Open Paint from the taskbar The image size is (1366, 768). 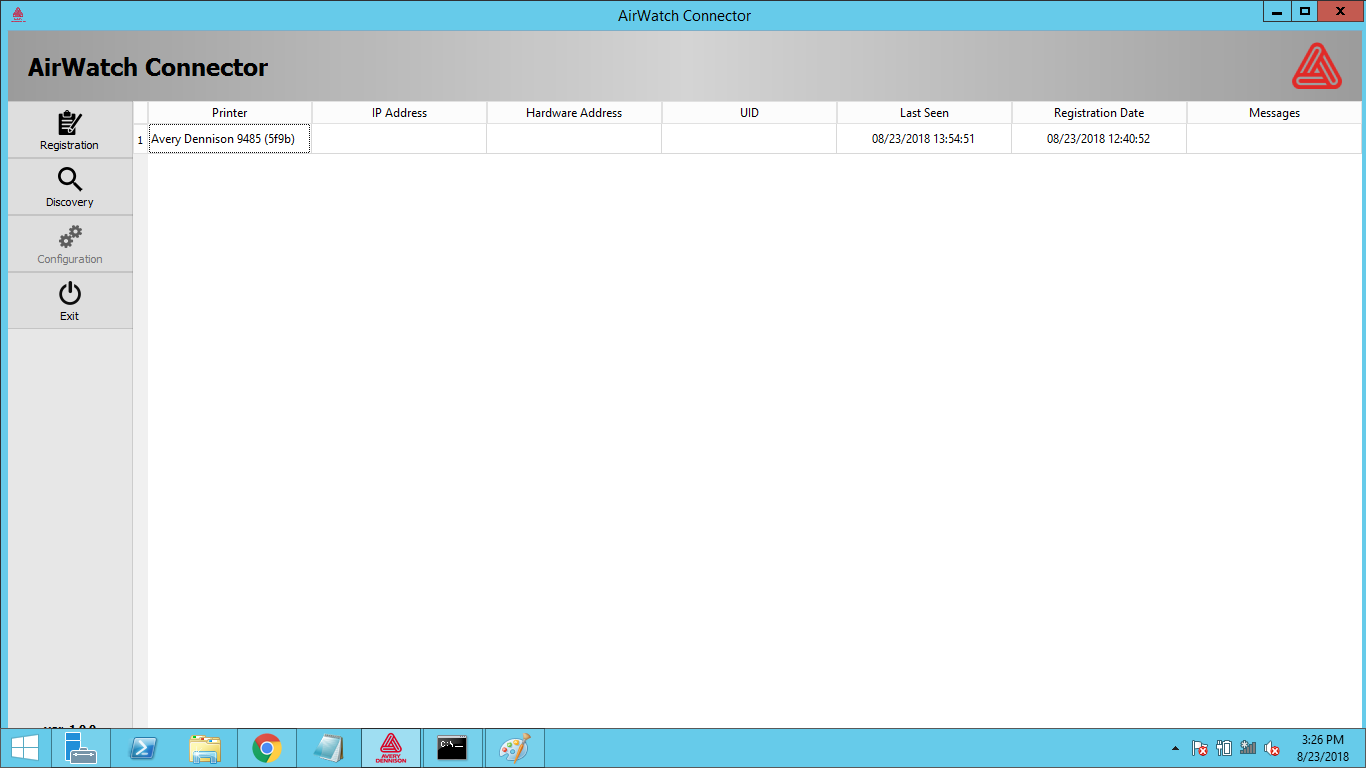tap(514, 748)
